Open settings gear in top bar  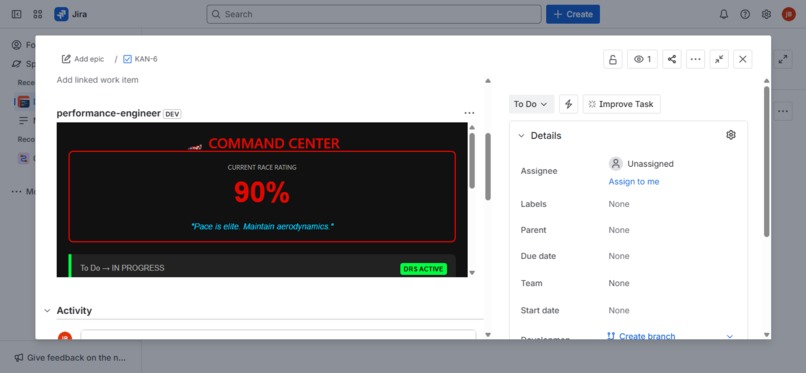pos(766,14)
